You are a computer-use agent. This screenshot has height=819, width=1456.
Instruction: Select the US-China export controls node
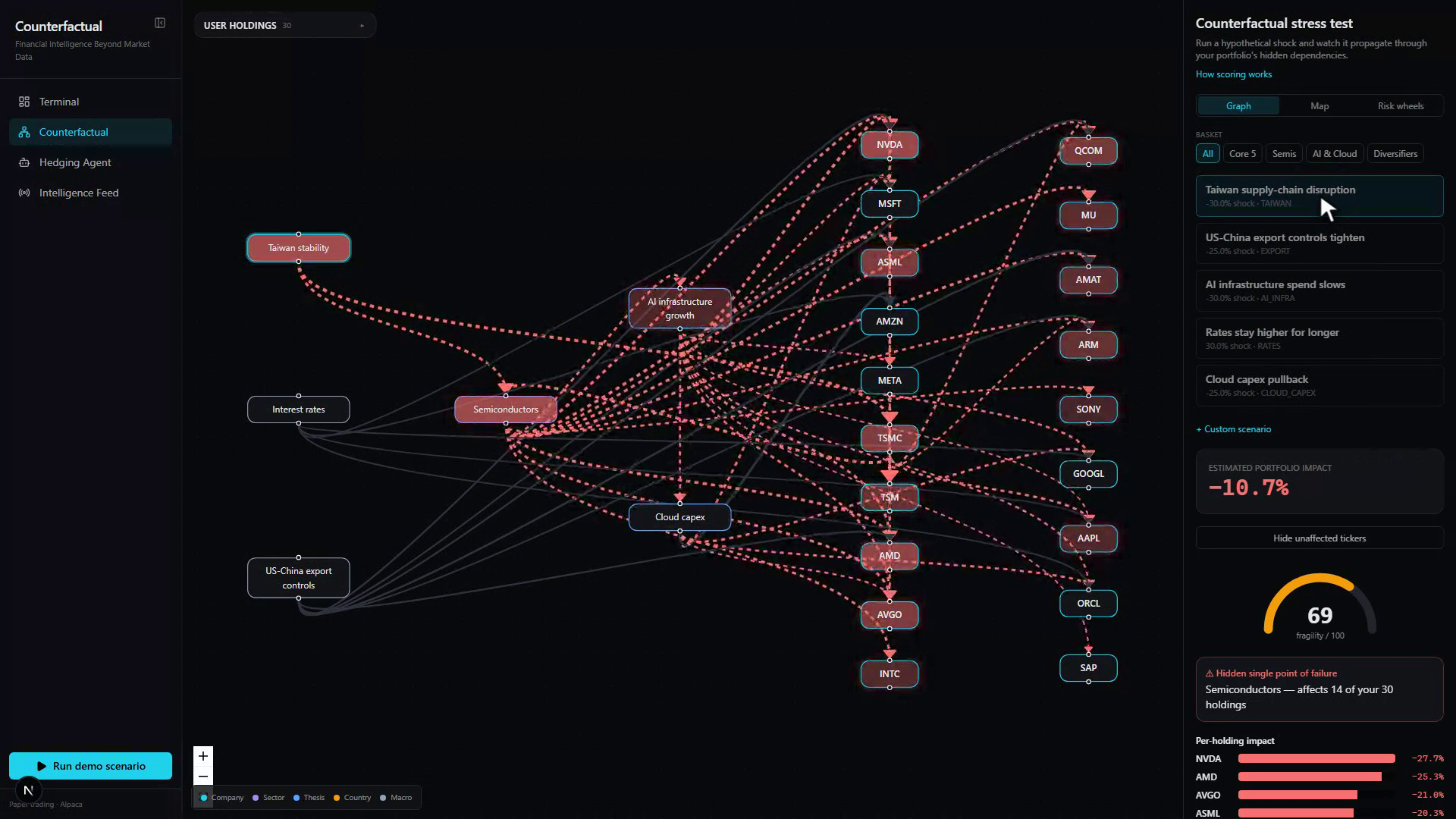click(299, 578)
